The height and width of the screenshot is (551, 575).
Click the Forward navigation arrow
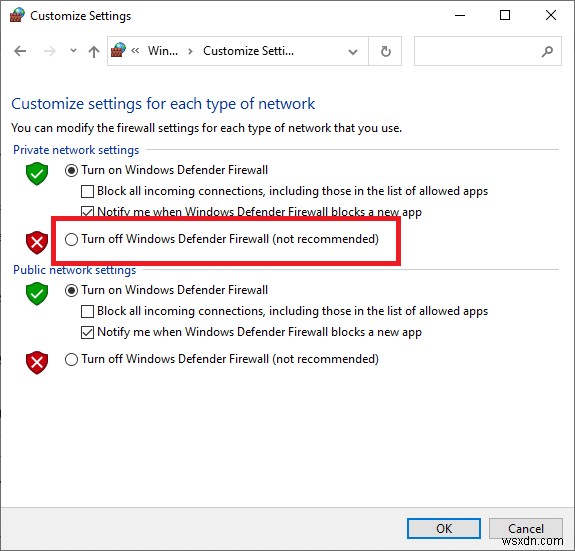point(50,51)
